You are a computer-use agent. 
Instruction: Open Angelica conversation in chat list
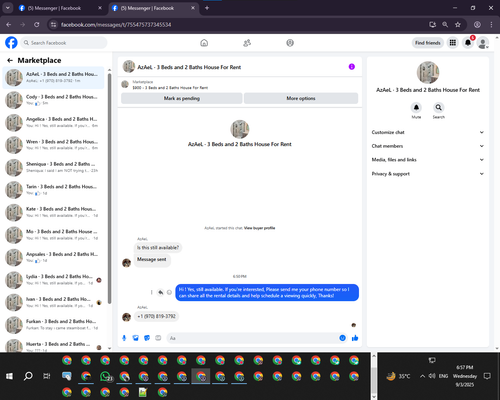pyautogui.click(x=53, y=122)
